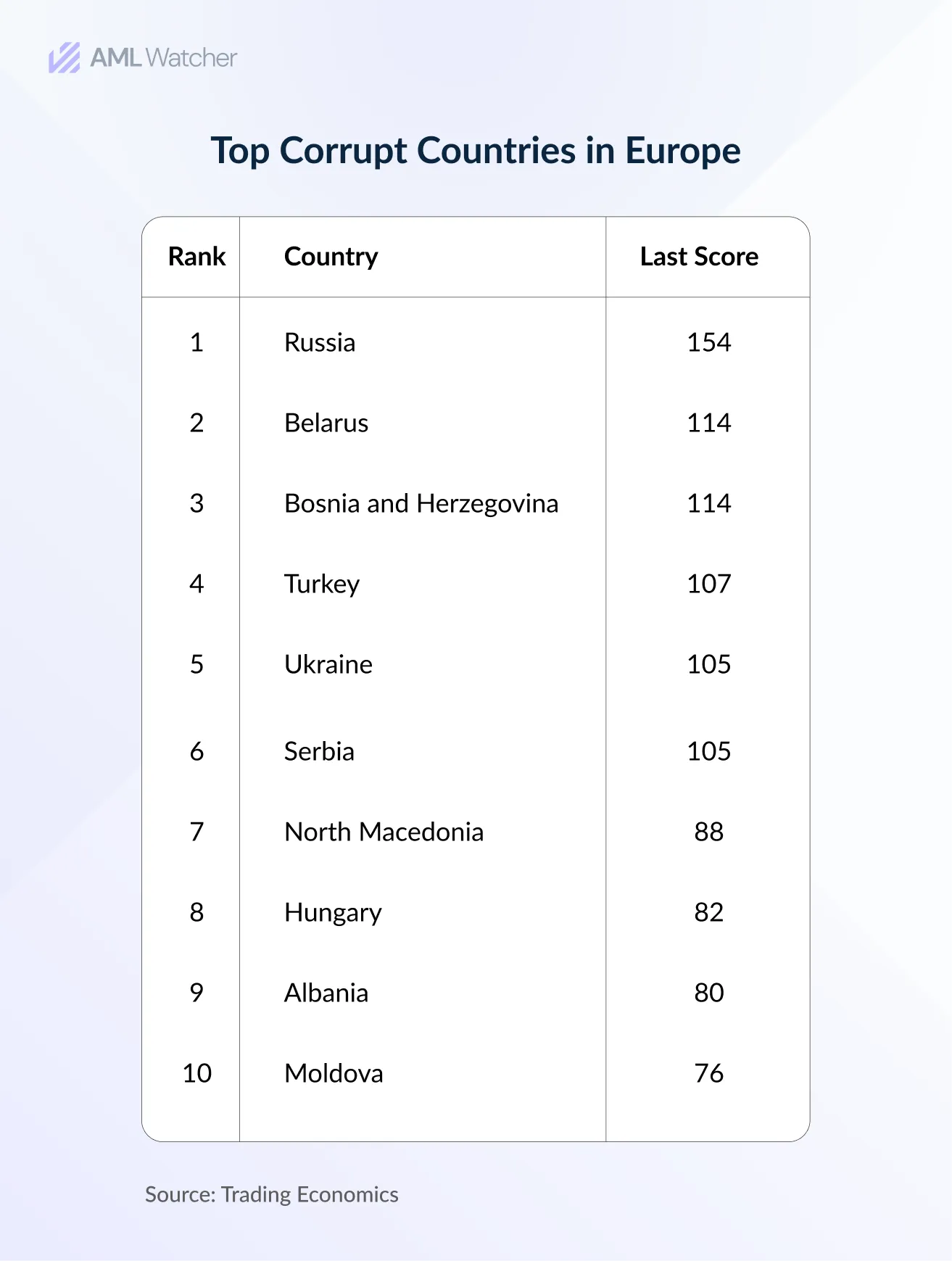Click the score 76 for Moldova
The height and width of the screenshot is (1261, 952).
[708, 1073]
